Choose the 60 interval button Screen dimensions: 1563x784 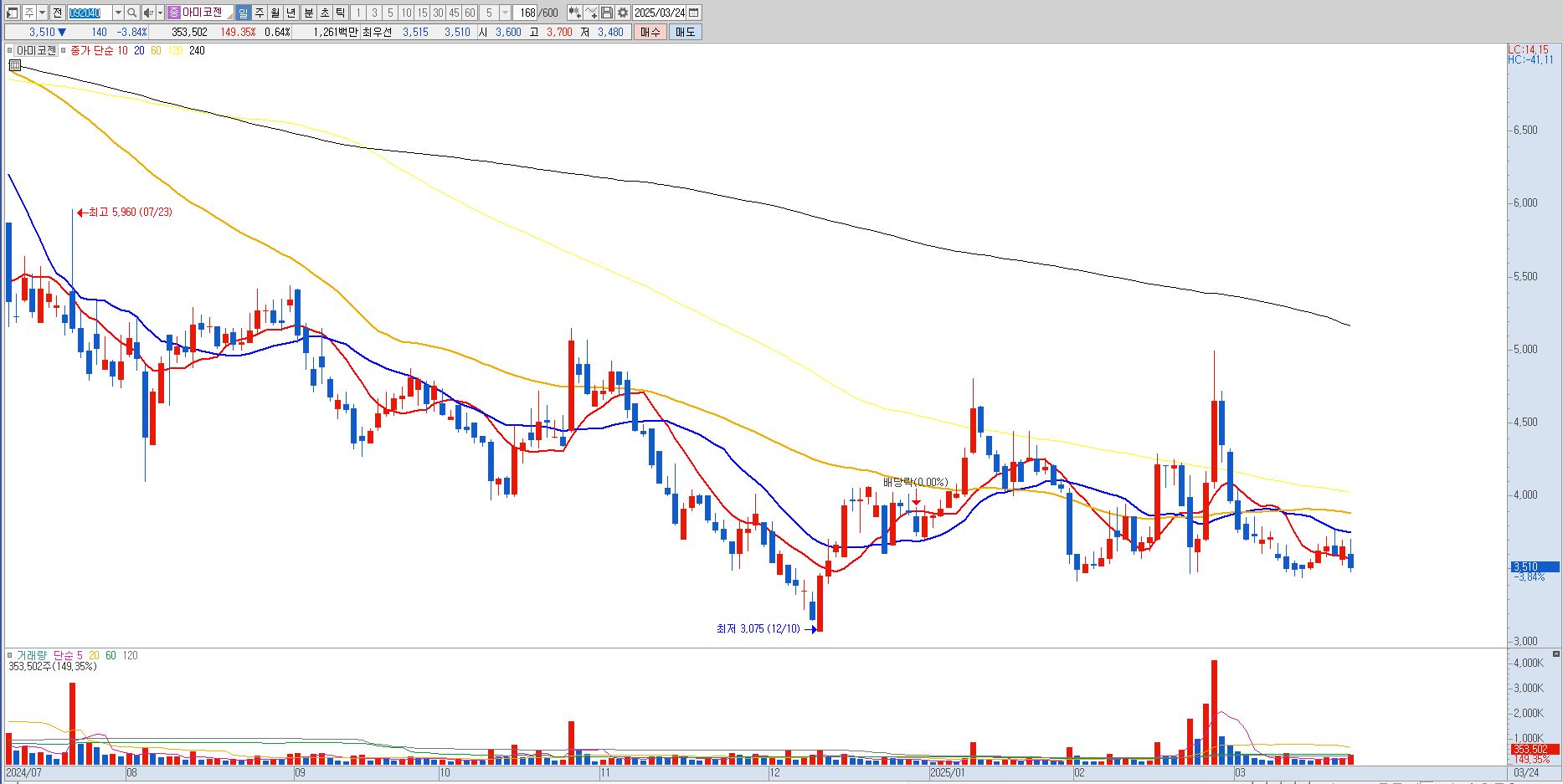(470, 13)
